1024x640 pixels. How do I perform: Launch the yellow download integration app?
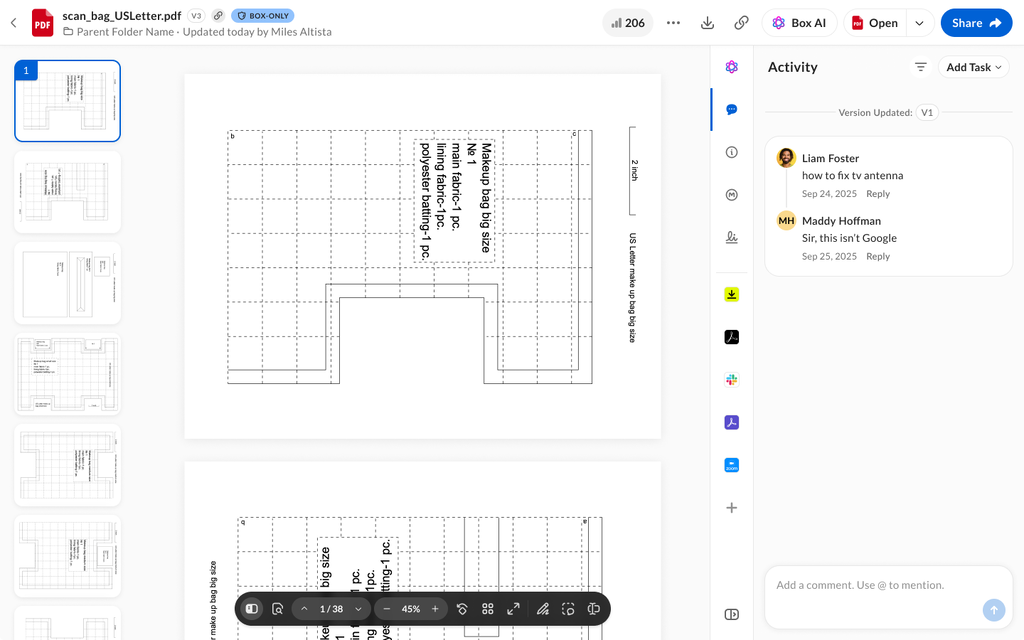[x=731, y=295]
